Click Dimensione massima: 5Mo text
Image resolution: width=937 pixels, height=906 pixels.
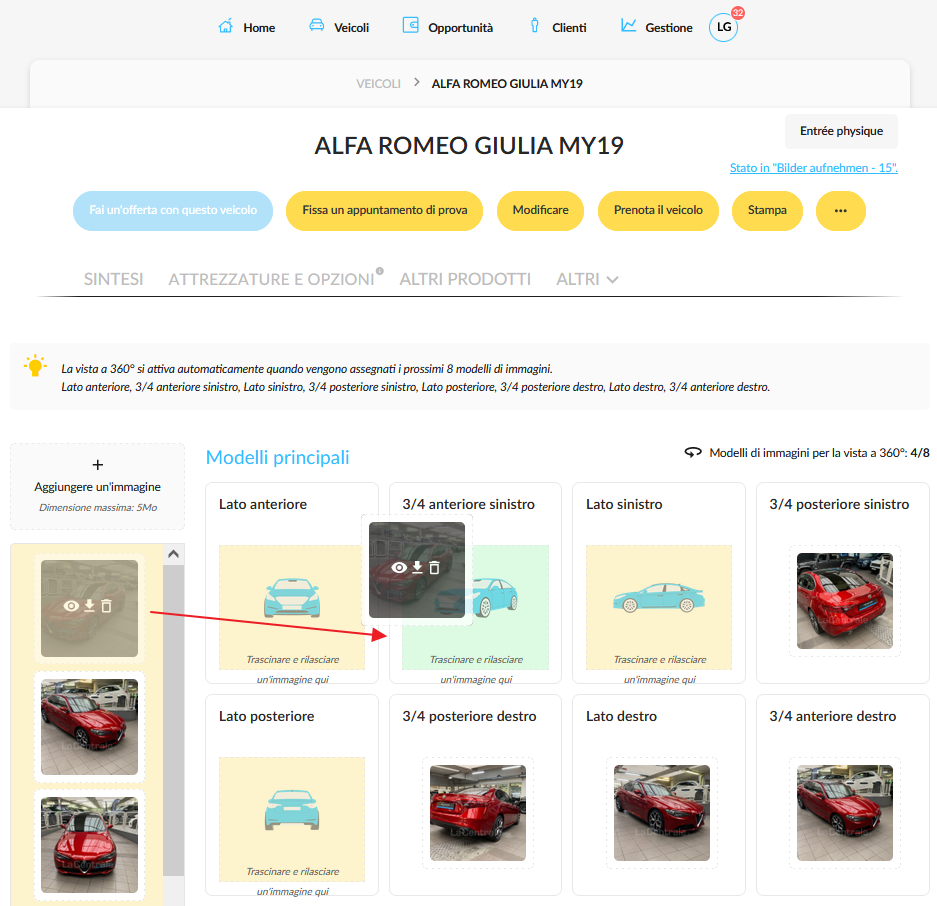[98, 507]
